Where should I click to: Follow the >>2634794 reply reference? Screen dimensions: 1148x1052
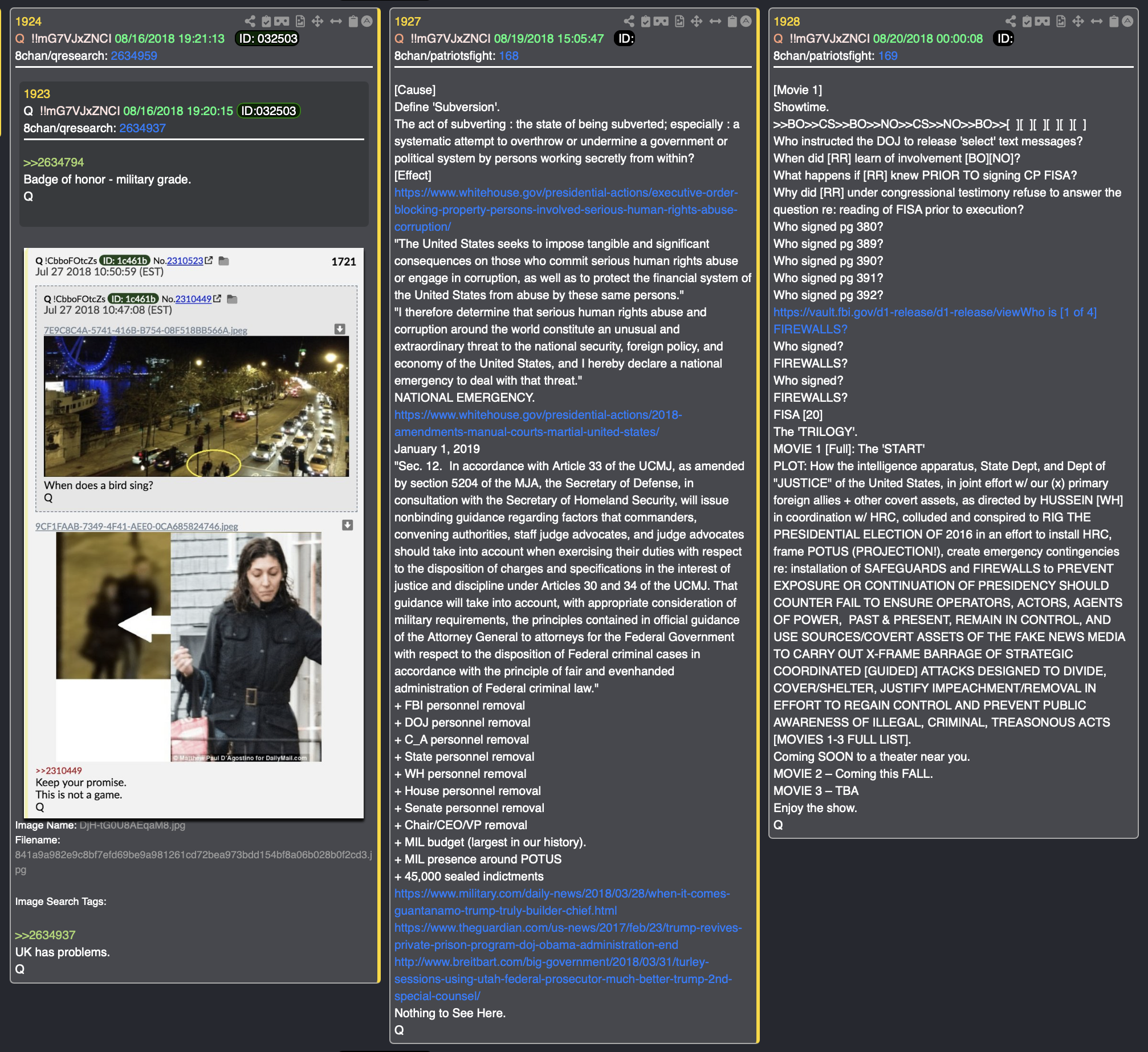(54, 162)
